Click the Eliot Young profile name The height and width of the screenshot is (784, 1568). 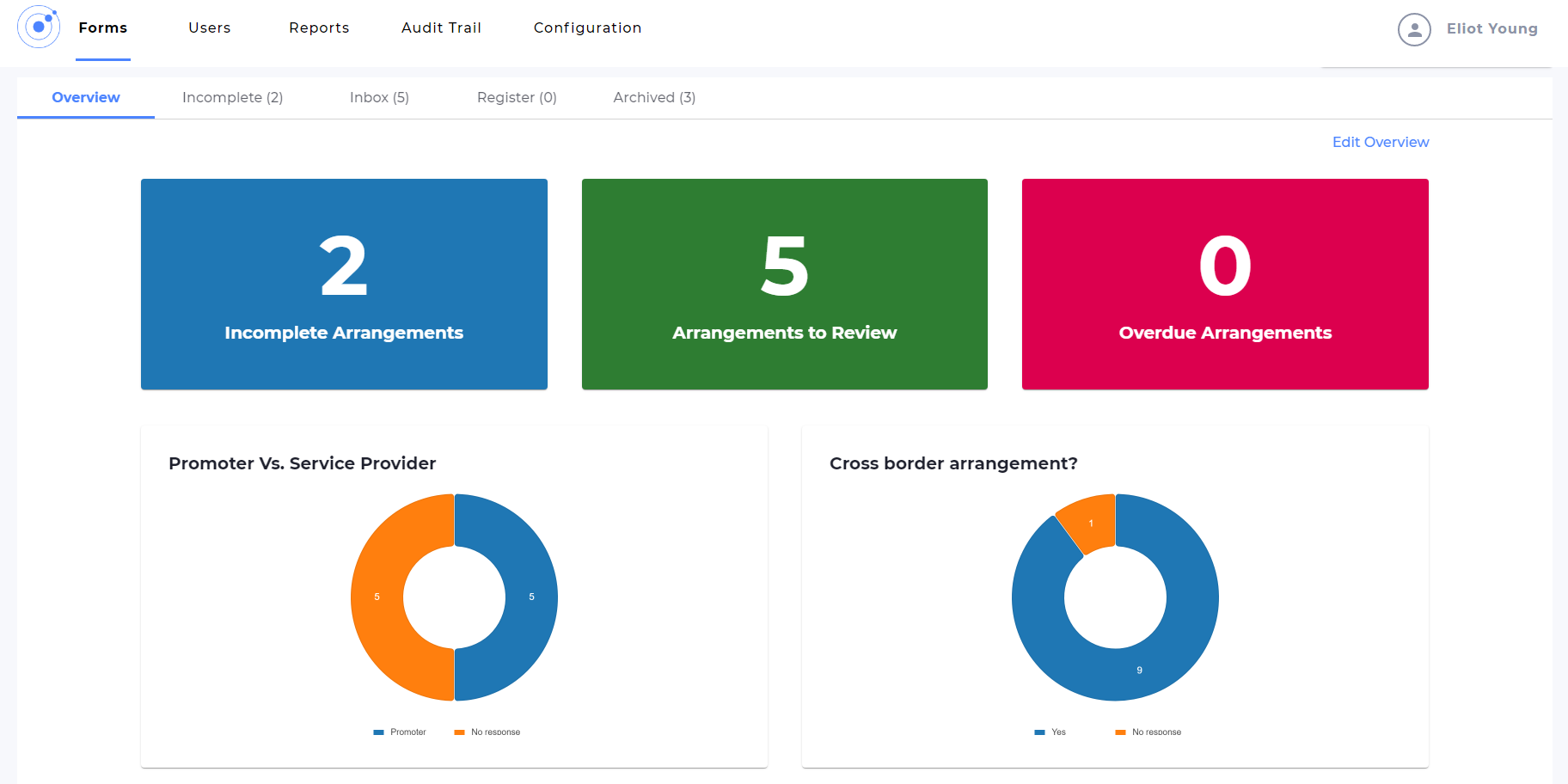(1491, 28)
